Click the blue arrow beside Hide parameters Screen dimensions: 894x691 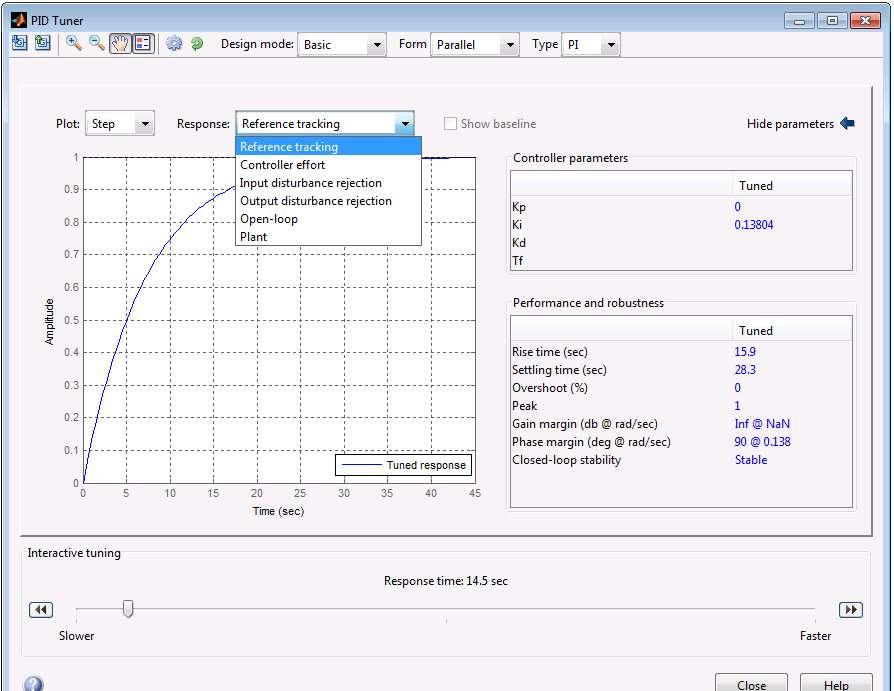[x=847, y=123]
